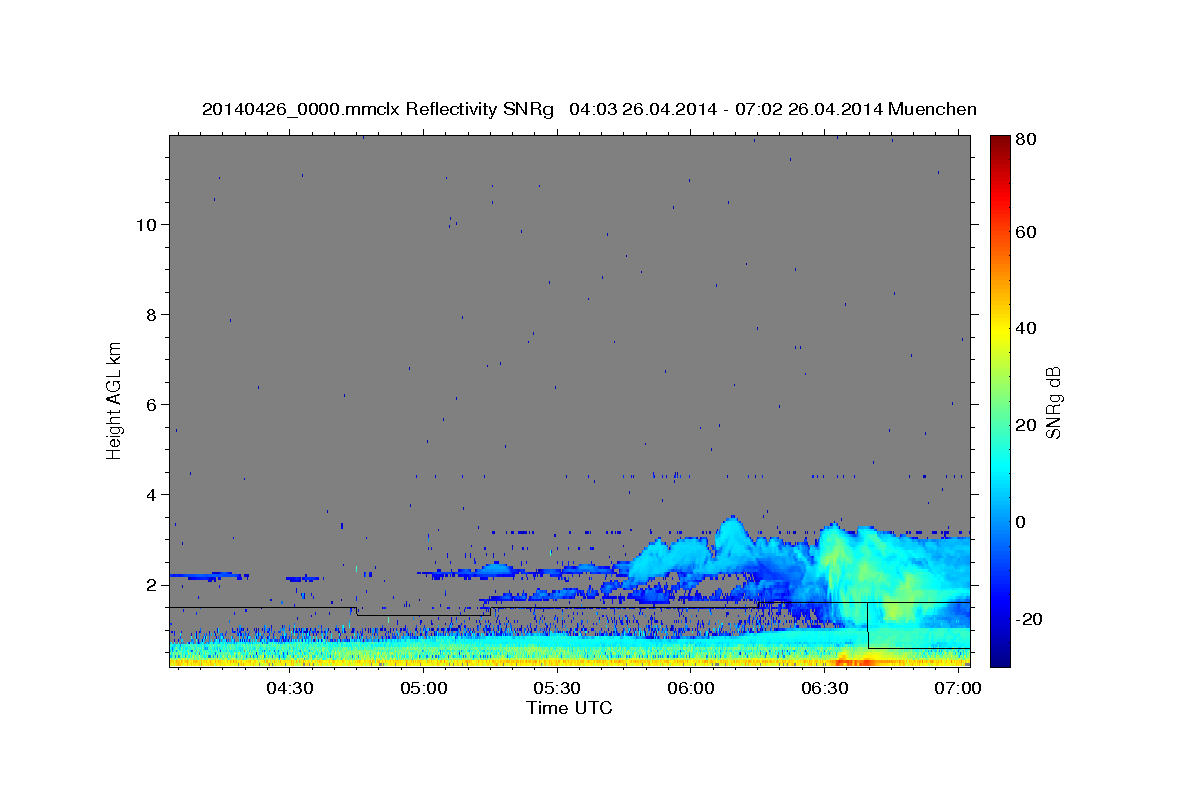This screenshot has width=1200, height=800.
Task: Click the 04:30 time tick label
Action: (x=289, y=689)
